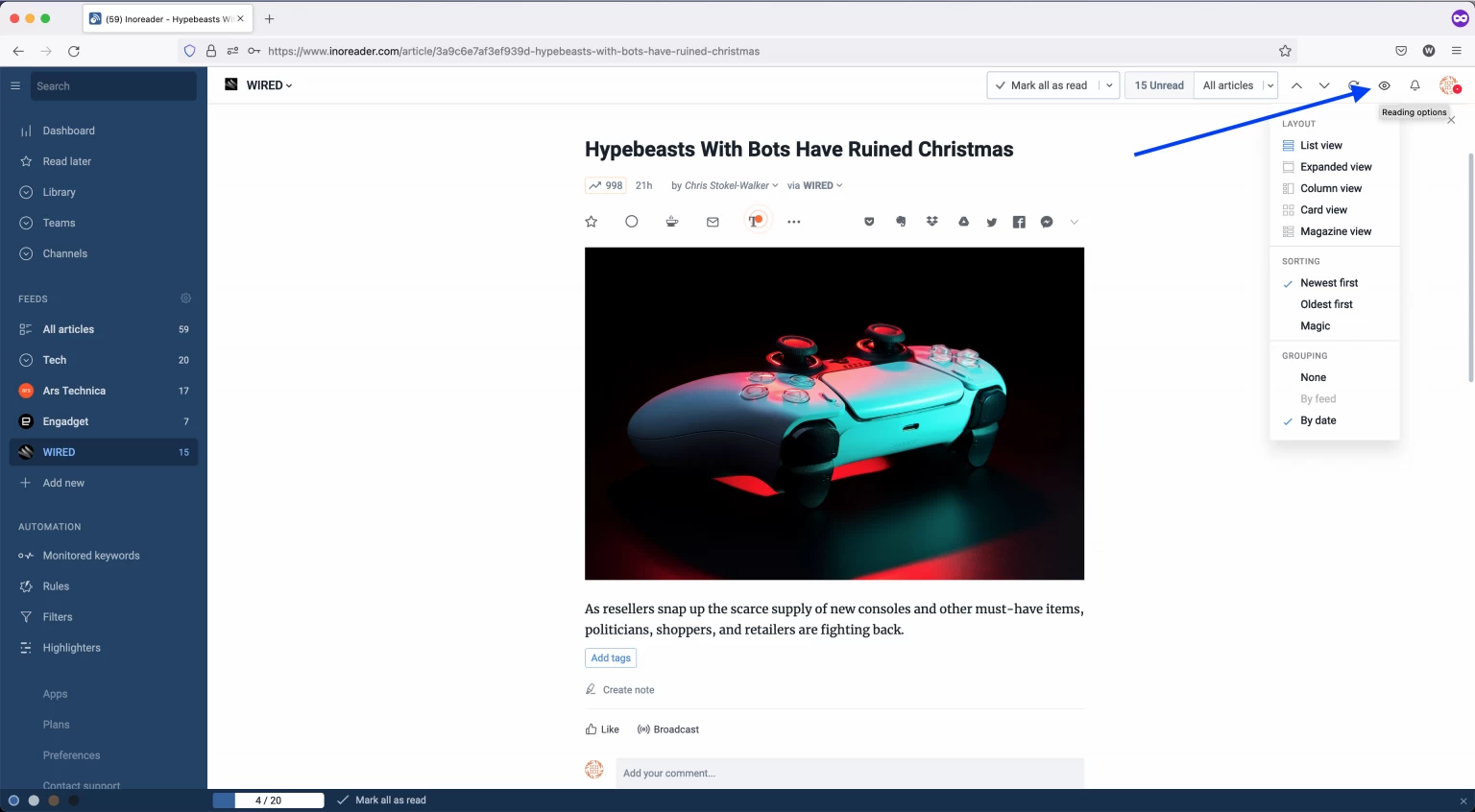The height and width of the screenshot is (812, 1475).
Task: Click the Add tags button
Action: pyautogui.click(x=611, y=657)
